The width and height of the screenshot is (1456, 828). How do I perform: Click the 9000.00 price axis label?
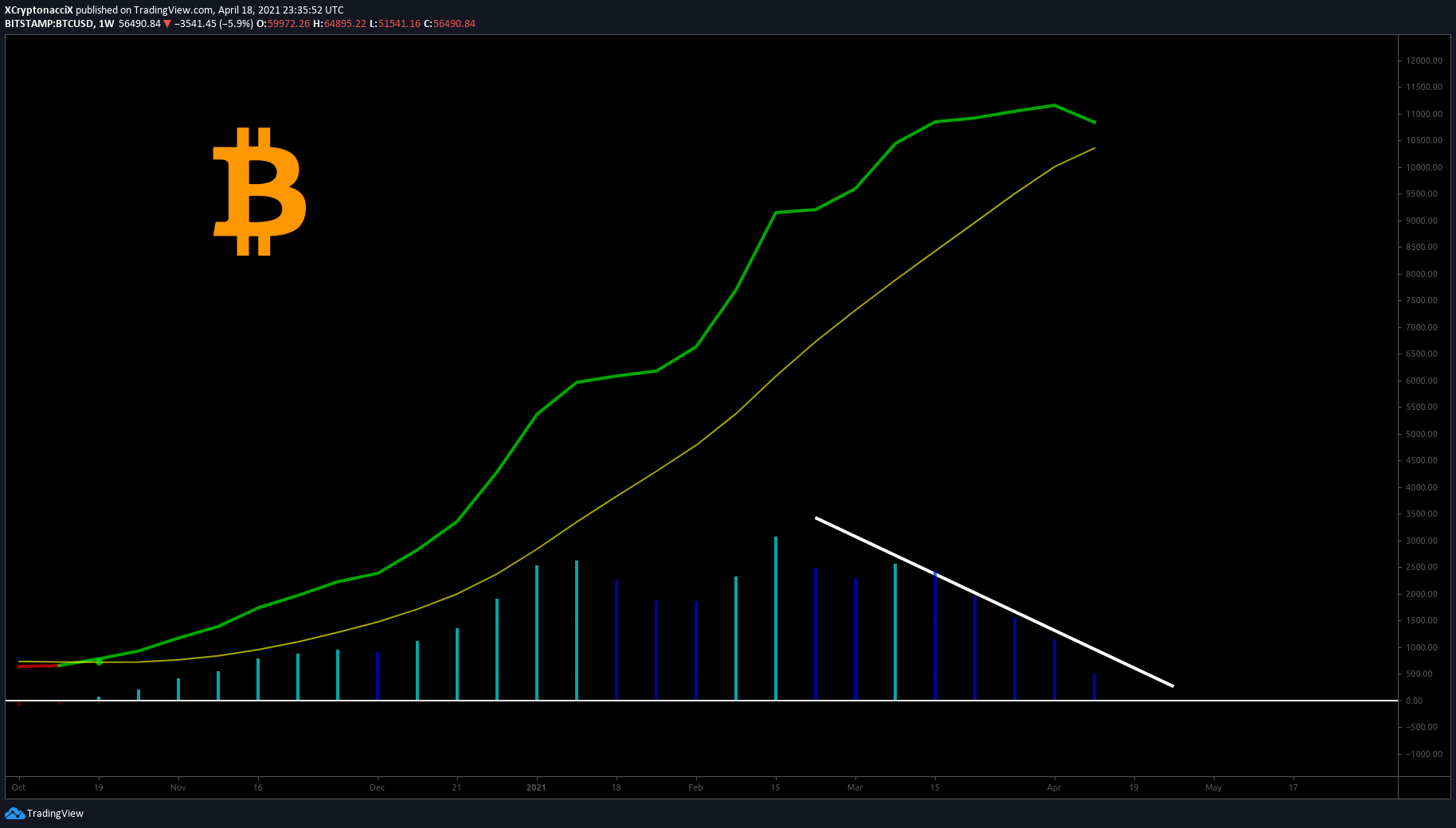(x=1422, y=221)
